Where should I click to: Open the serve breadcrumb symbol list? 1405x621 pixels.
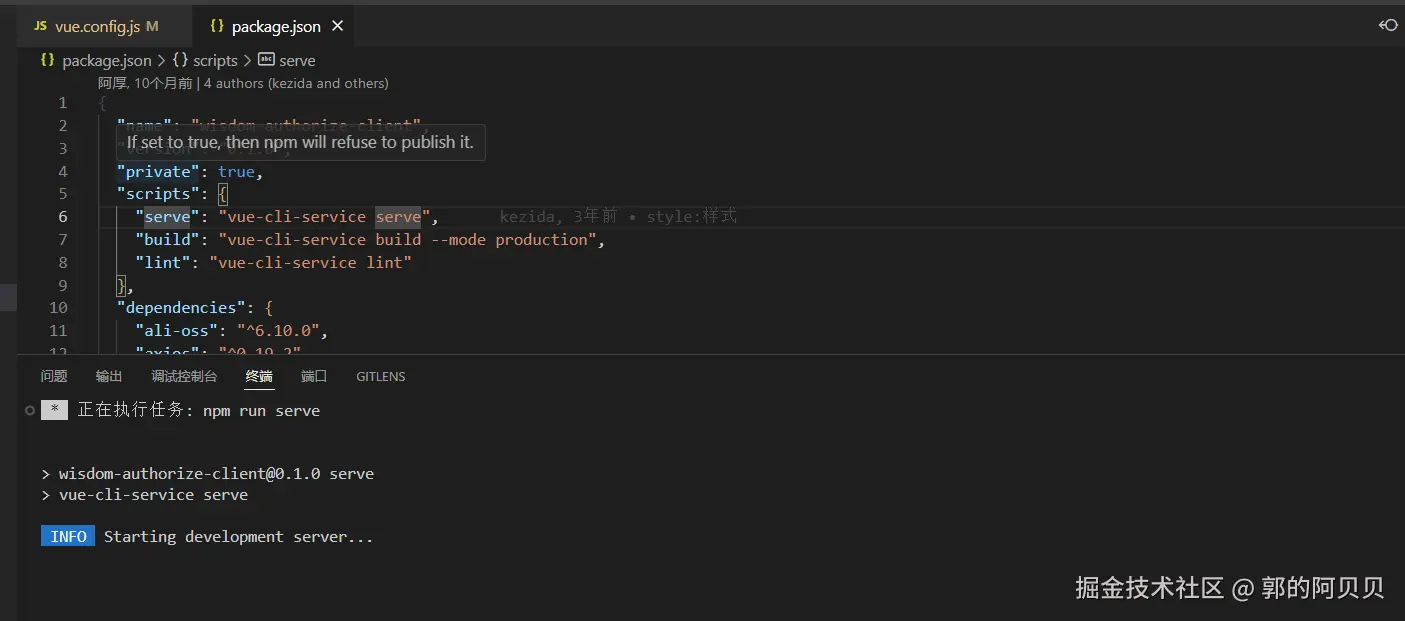point(297,60)
